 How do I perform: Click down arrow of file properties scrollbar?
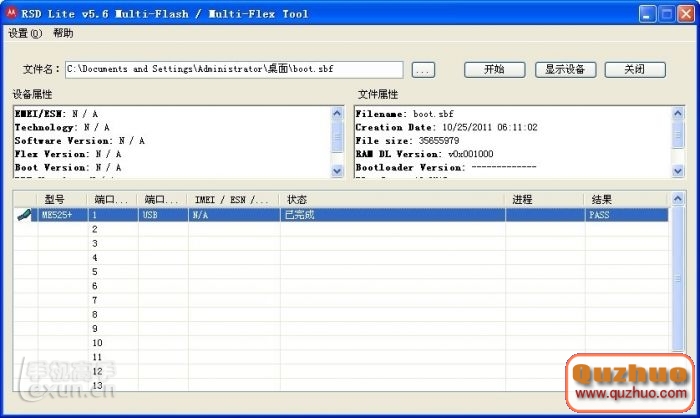[x=678, y=171]
